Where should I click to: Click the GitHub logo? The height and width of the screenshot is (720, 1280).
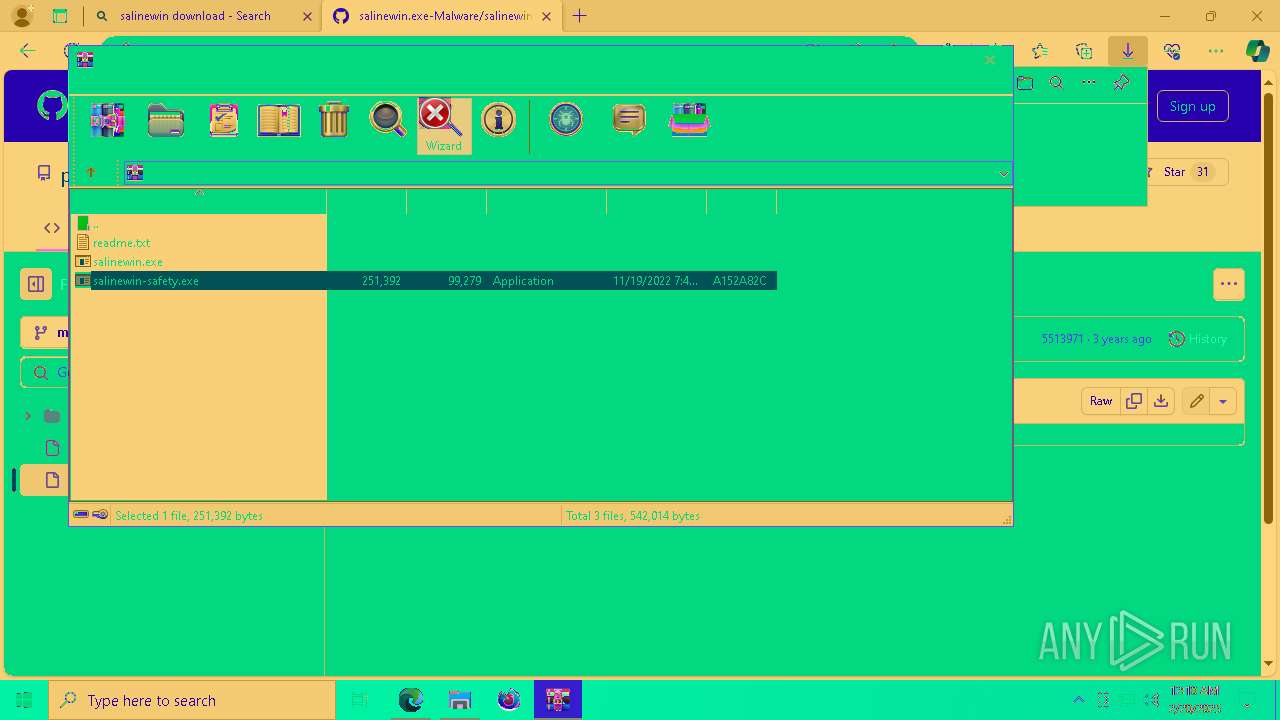click(x=52, y=106)
